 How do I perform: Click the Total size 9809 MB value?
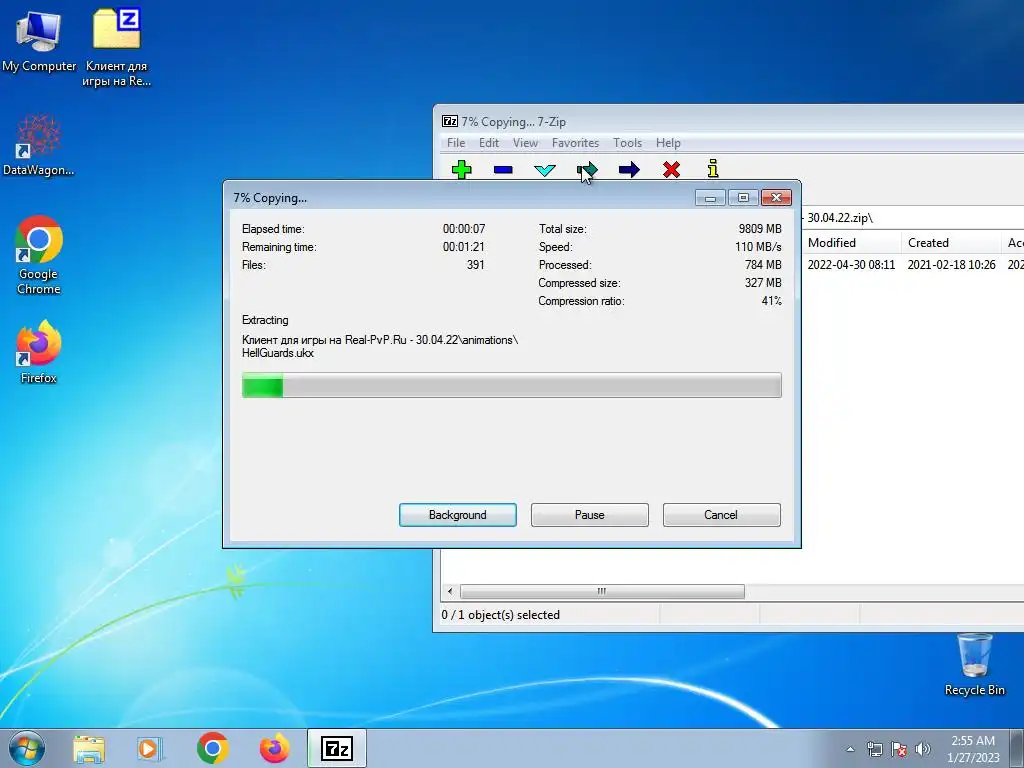760,229
